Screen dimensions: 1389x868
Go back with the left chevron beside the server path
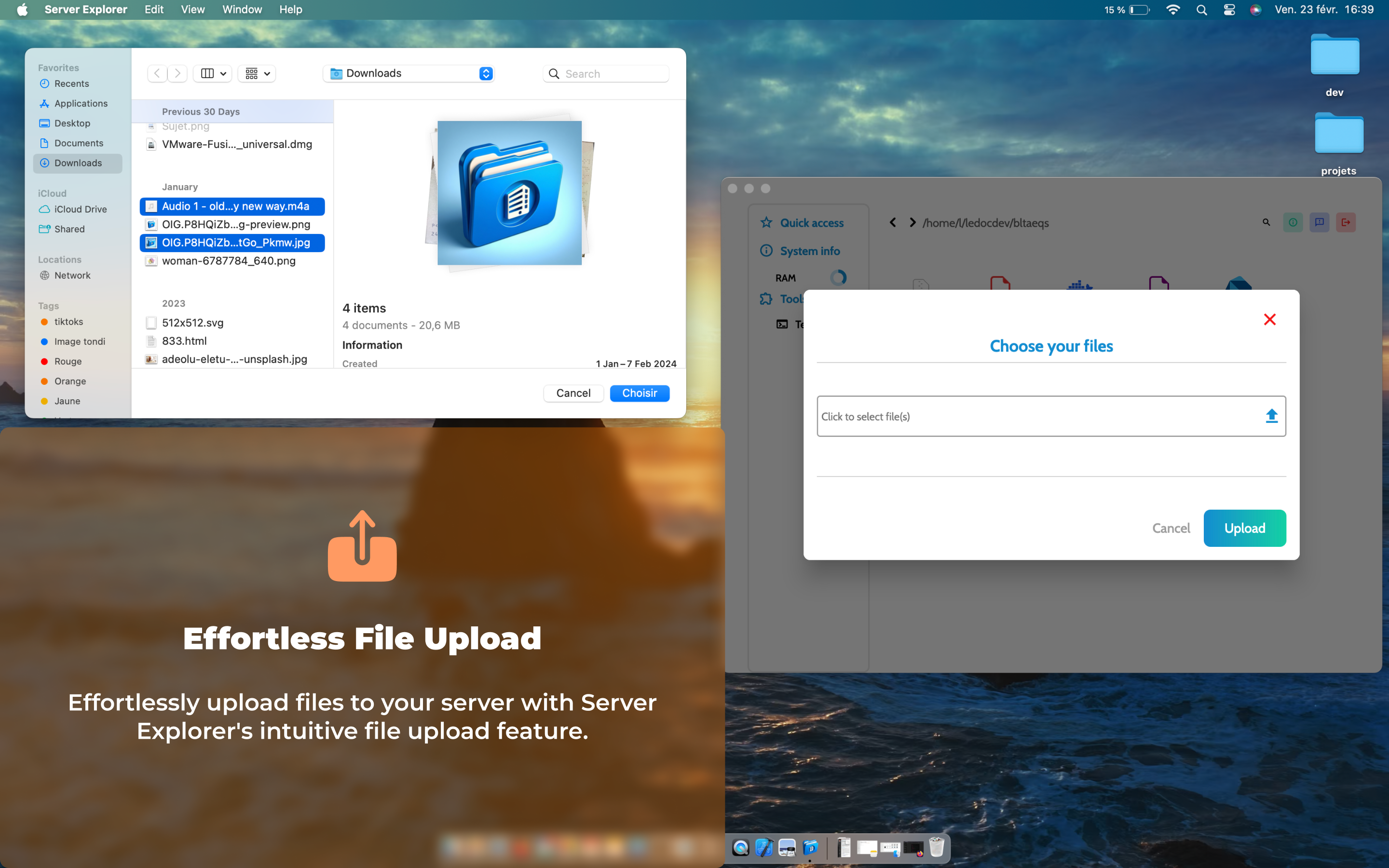tap(893, 223)
